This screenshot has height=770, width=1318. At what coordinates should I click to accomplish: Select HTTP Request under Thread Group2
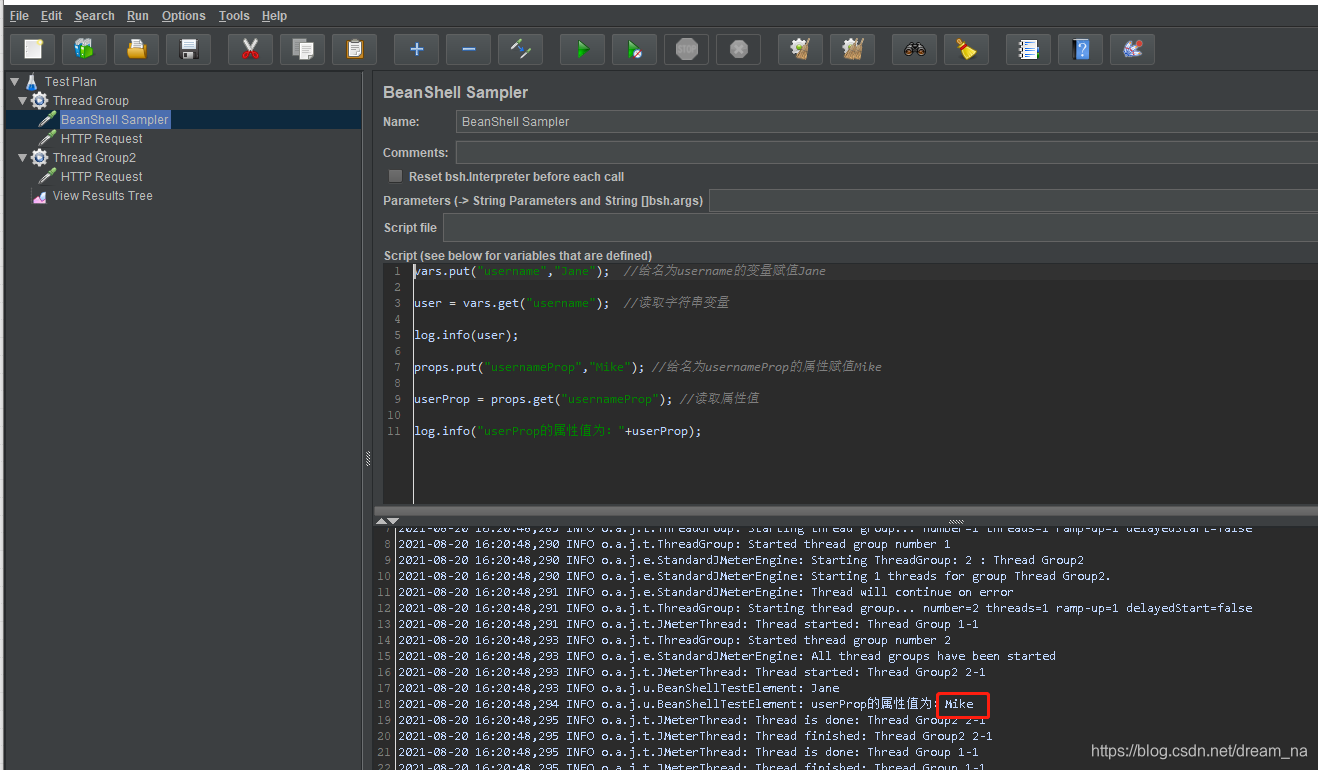click(x=101, y=177)
